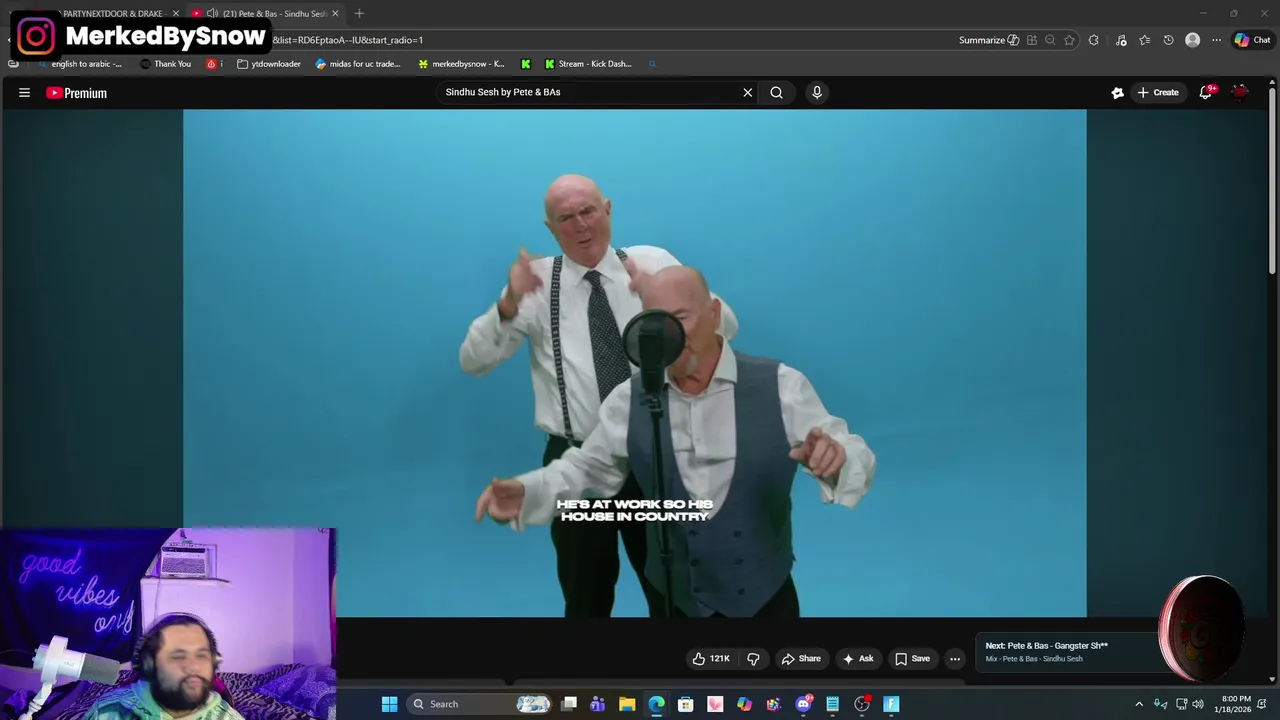
Task: Close the Pete & Bas - Sindhu Sesh tab
Action: point(335,13)
